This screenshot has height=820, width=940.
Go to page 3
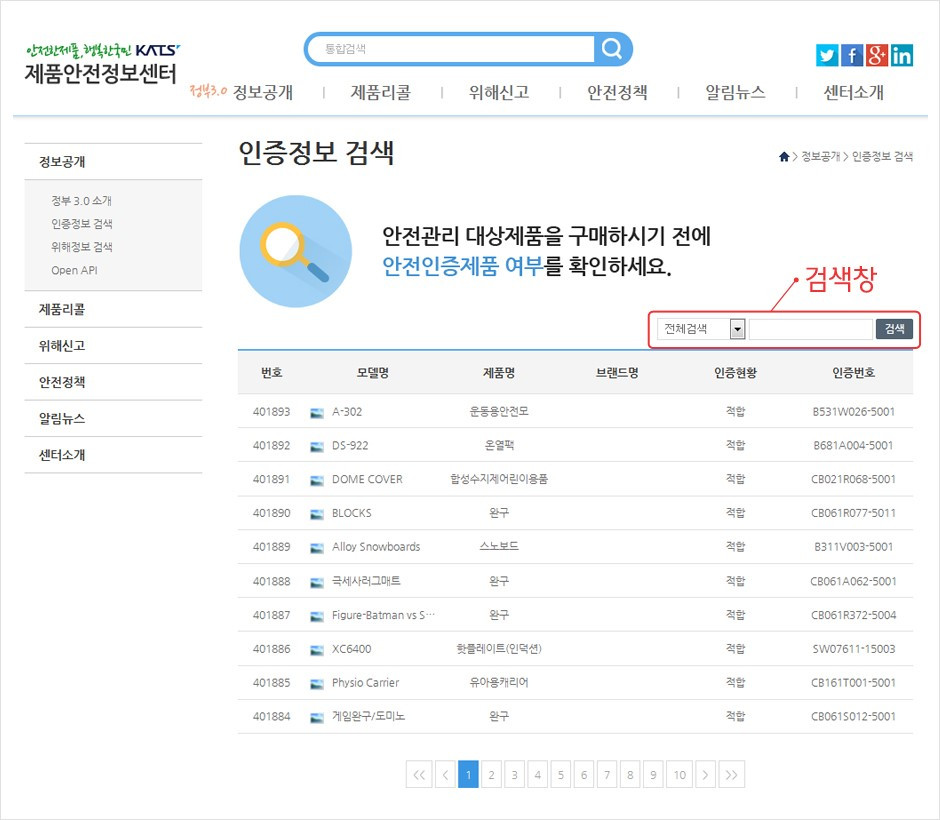(514, 774)
